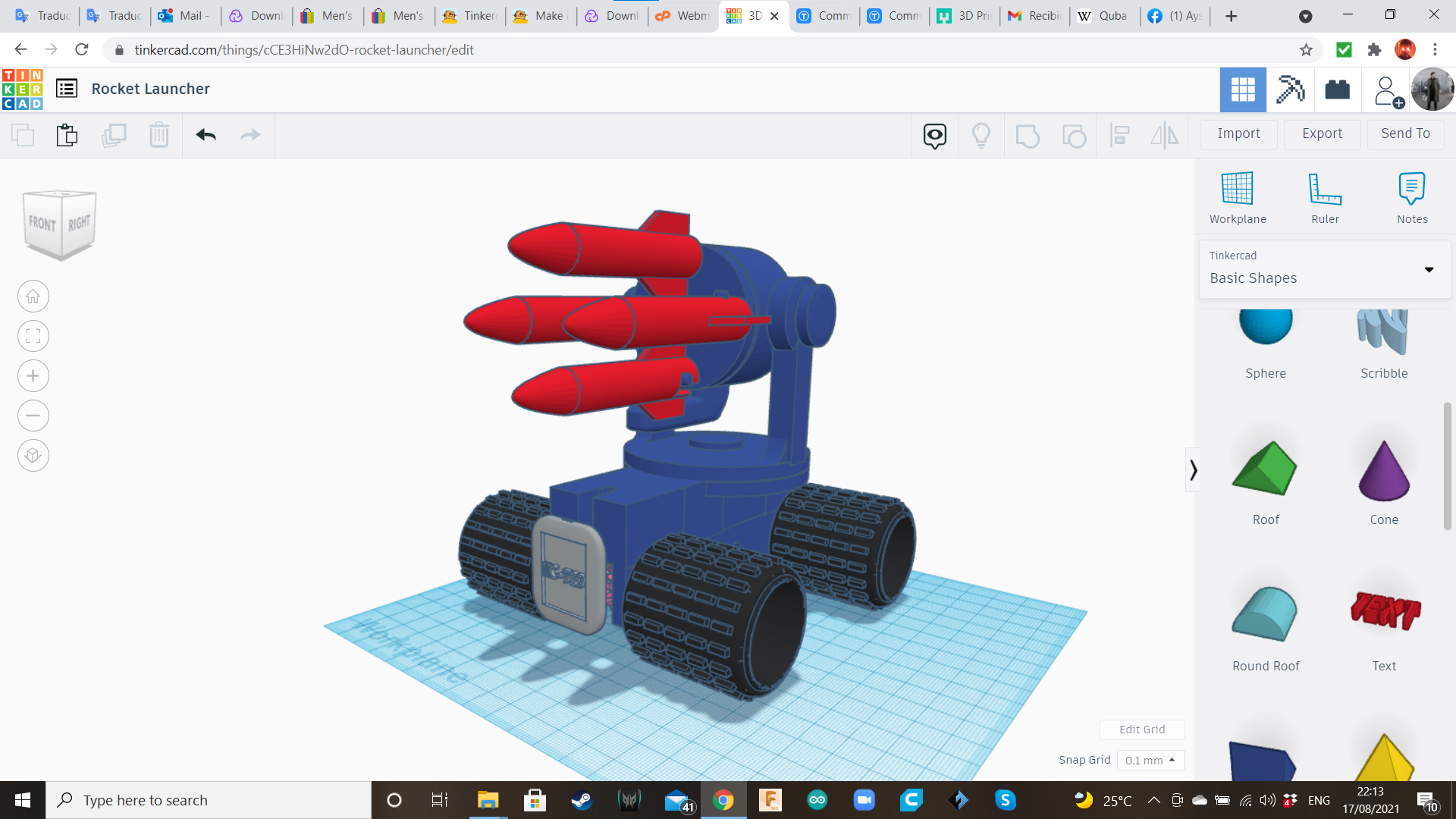Click the Edit Grid button
The height and width of the screenshot is (819, 1456).
point(1142,730)
